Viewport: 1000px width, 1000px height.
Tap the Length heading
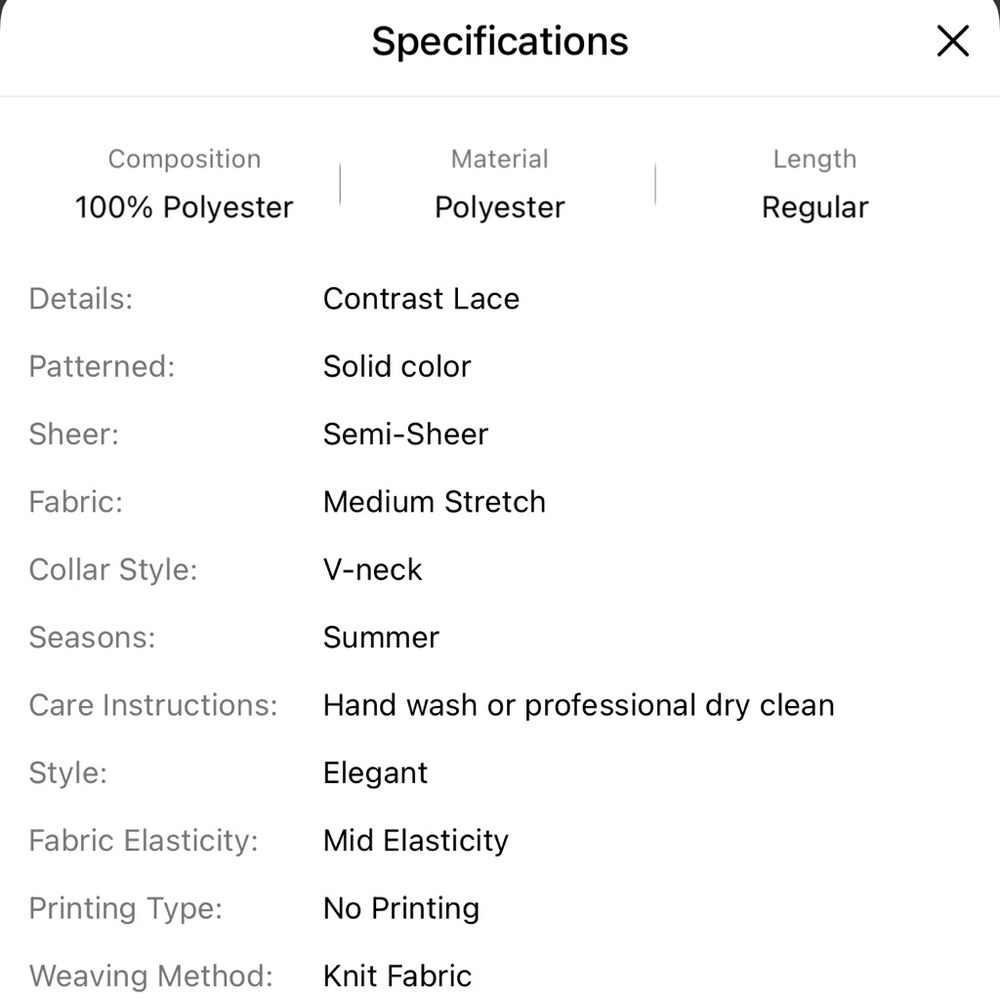[815, 159]
